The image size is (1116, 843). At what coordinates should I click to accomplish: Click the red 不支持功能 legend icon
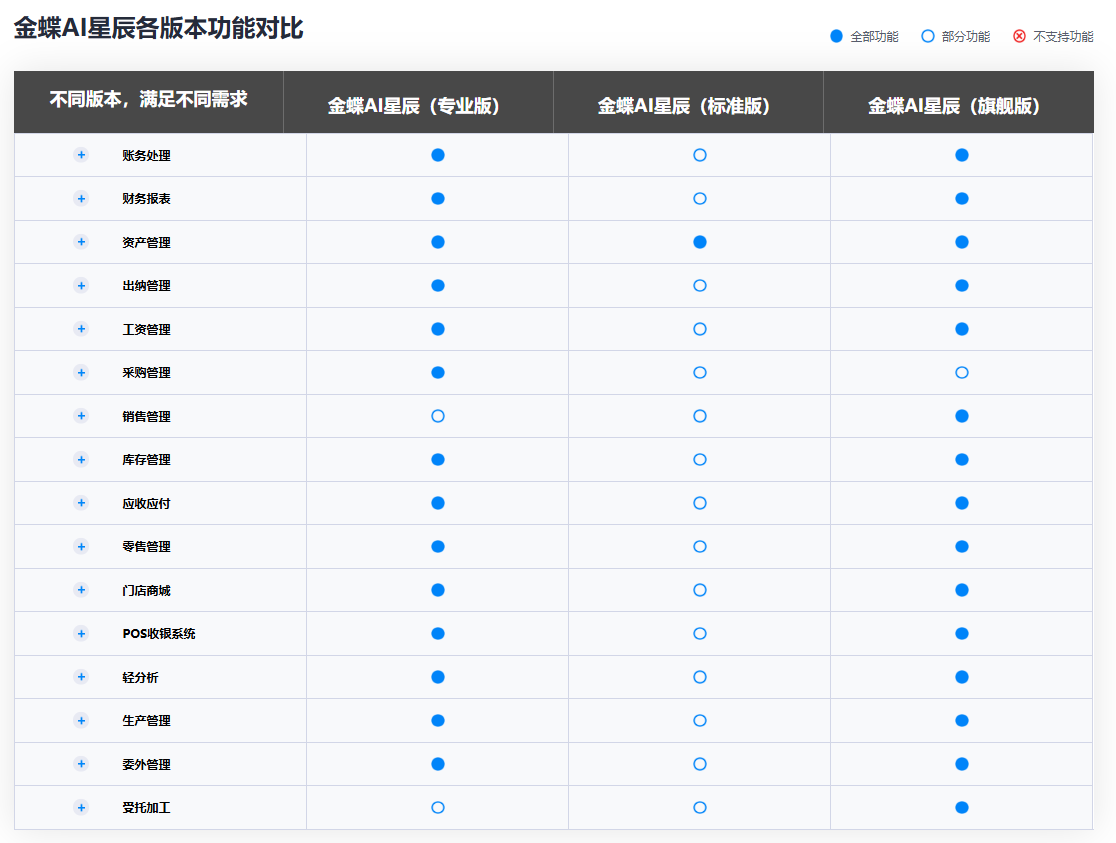coord(1019,36)
